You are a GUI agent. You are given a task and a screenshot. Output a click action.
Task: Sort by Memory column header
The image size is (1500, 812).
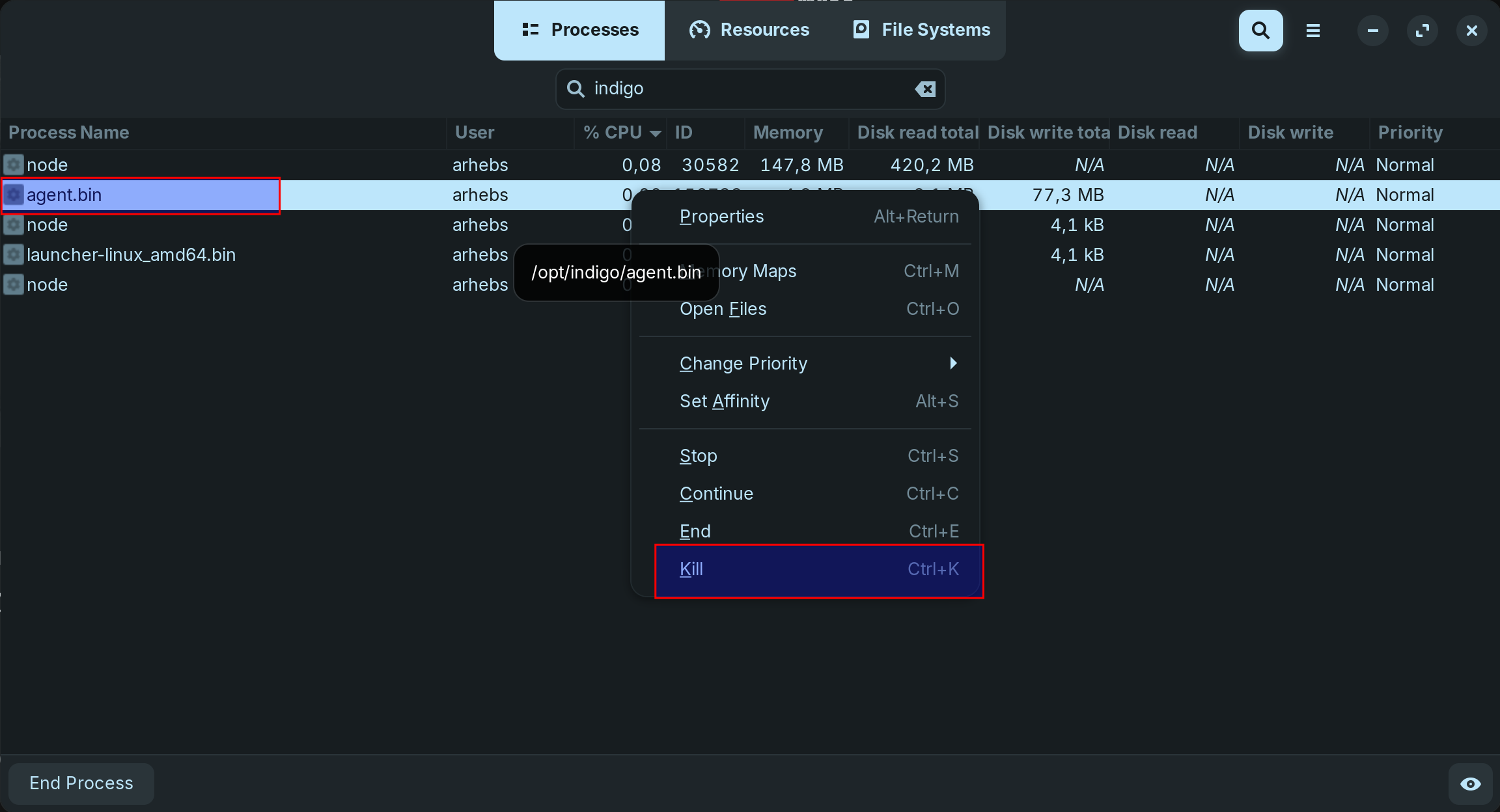797,133
